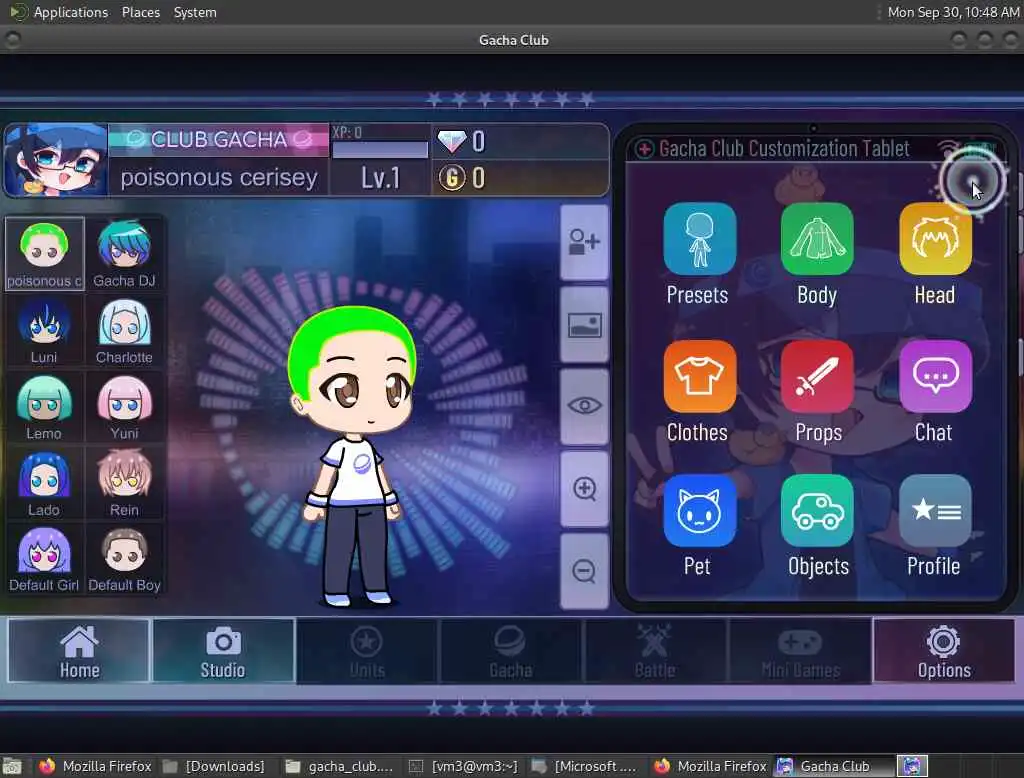Toggle the eye visibility button
1024x778 pixels.
click(584, 406)
